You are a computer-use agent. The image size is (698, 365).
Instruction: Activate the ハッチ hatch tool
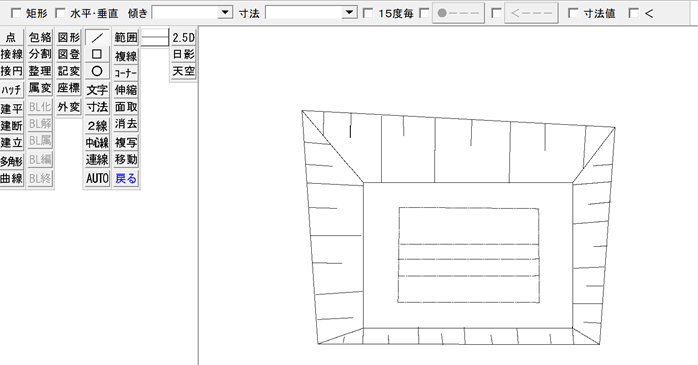click(x=11, y=90)
